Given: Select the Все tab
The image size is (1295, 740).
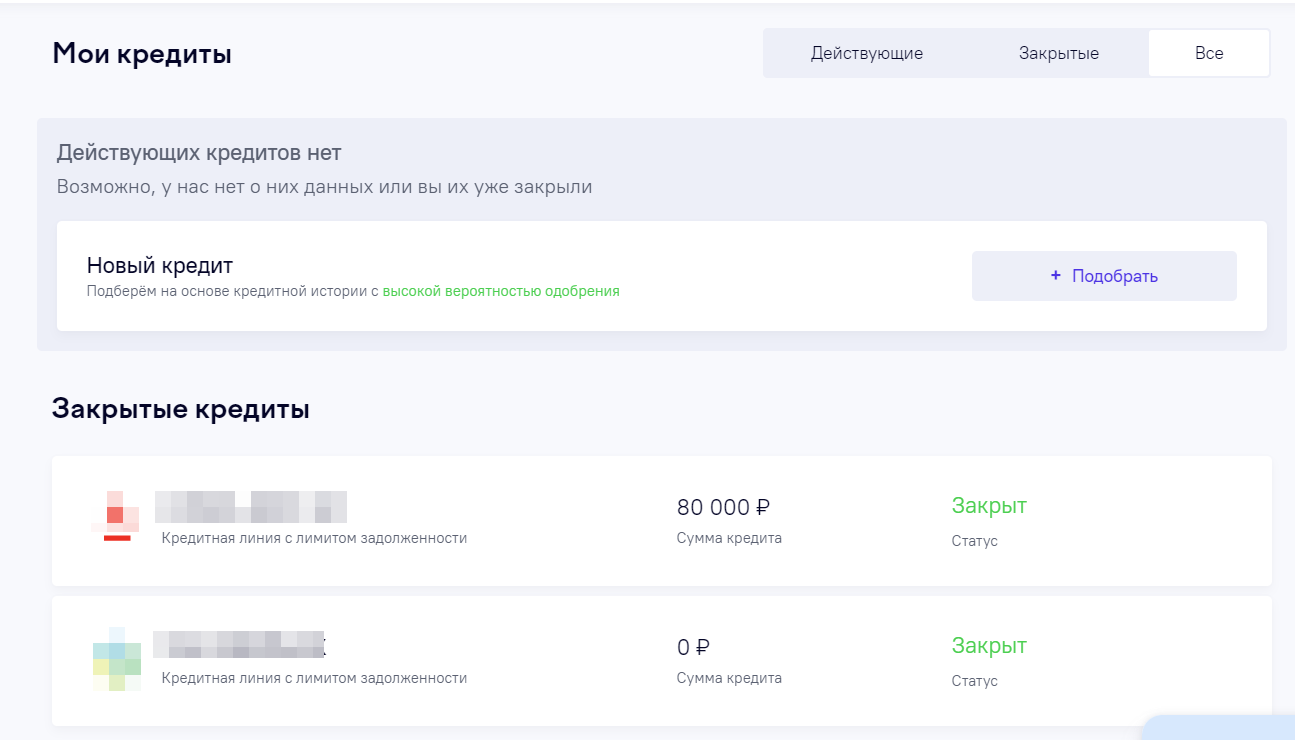Looking at the screenshot, I should (x=1209, y=53).
